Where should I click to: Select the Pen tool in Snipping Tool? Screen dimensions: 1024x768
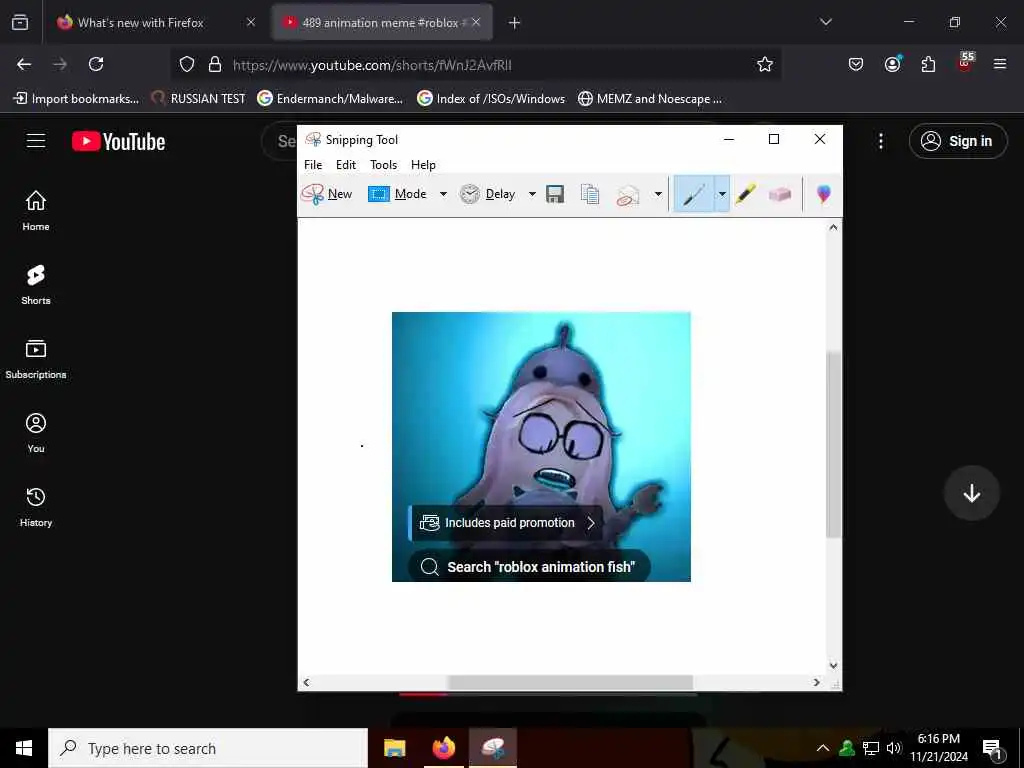(x=694, y=194)
